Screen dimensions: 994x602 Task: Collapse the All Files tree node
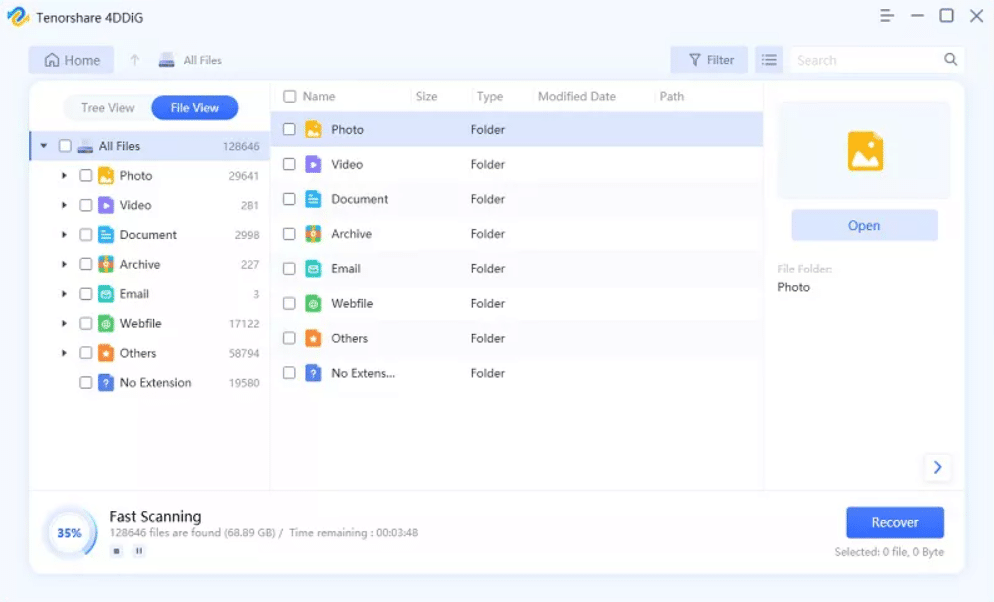[x=44, y=146]
